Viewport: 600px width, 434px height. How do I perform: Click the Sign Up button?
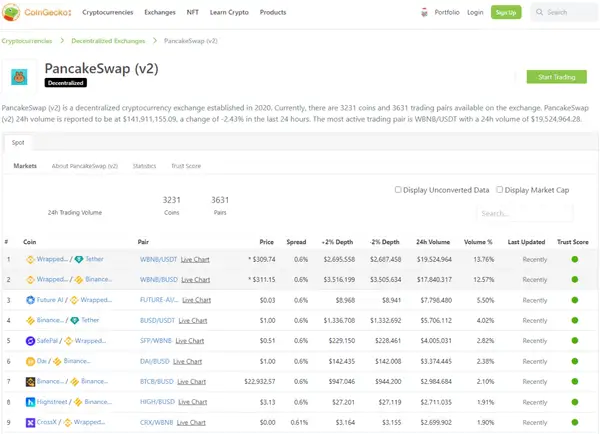pyautogui.click(x=506, y=12)
